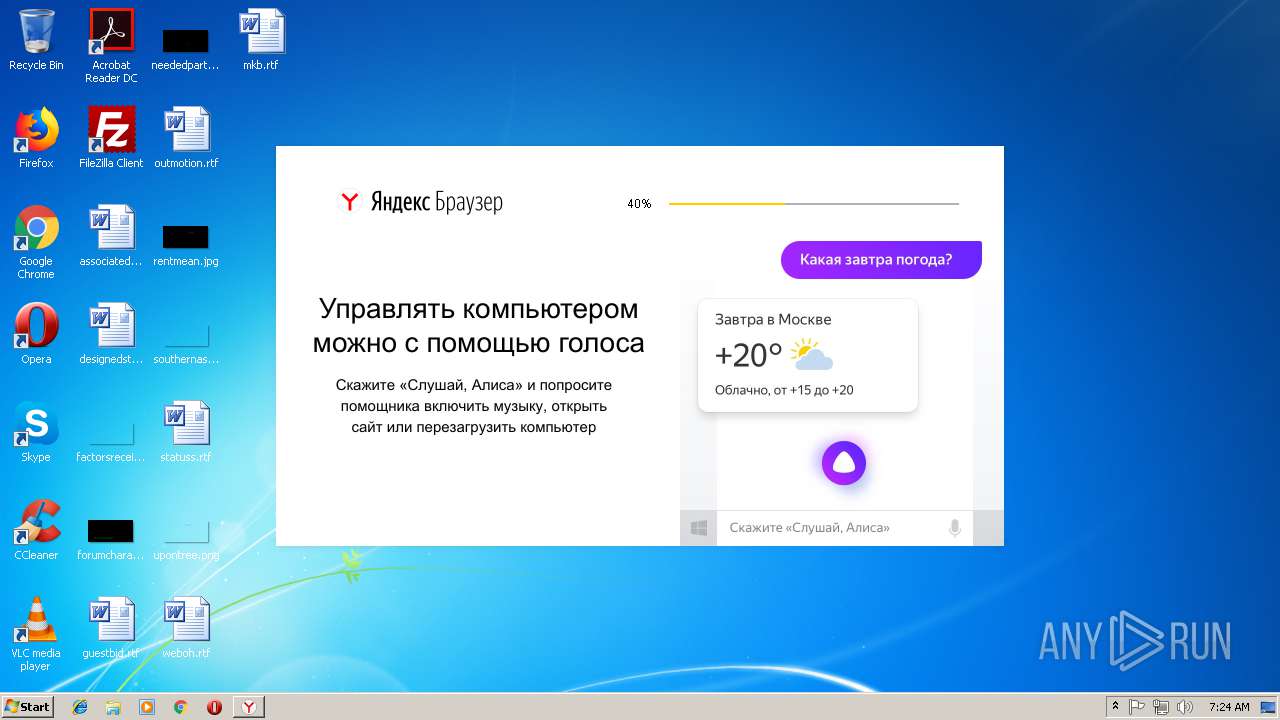This screenshot has height=720, width=1280.
Task: Select the rentmean.jpg file icon
Action: pos(186,242)
